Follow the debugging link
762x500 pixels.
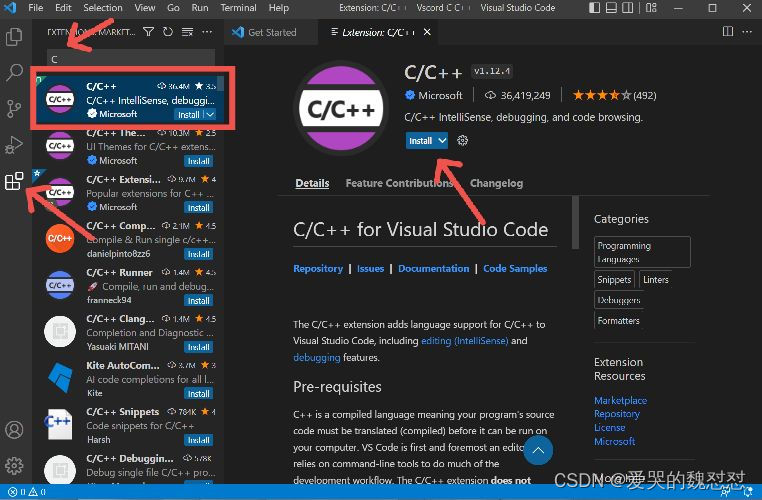tap(316, 358)
